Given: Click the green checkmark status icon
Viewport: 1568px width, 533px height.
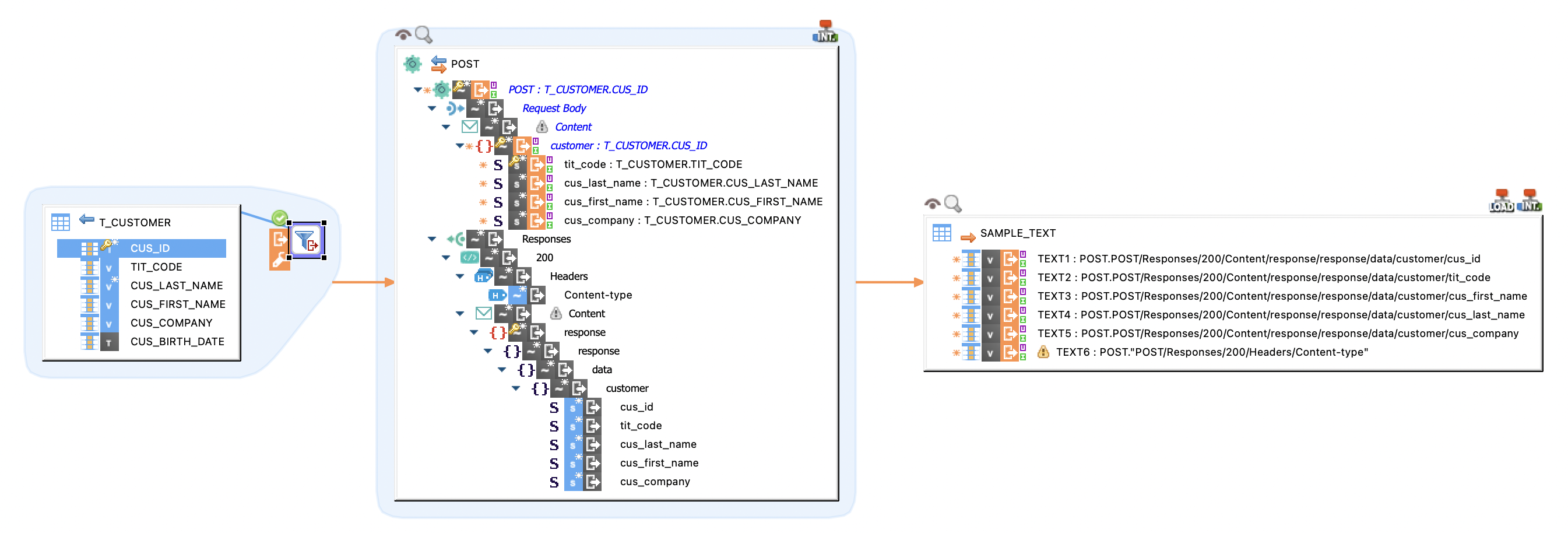Looking at the screenshot, I should 279,218.
